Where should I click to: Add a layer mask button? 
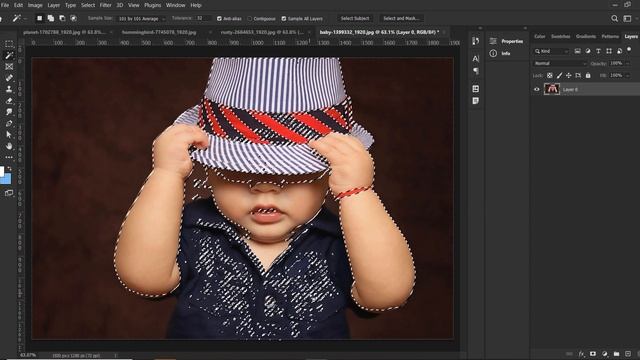click(x=593, y=354)
